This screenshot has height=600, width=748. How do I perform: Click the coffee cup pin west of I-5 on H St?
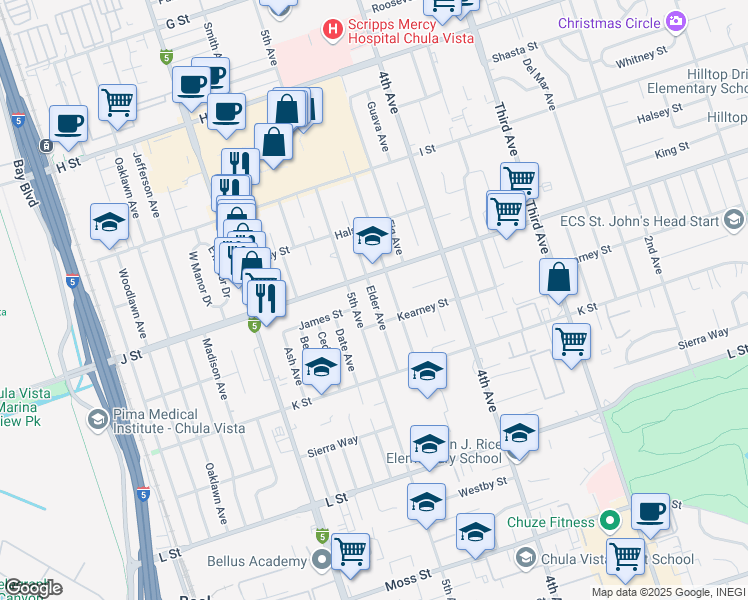click(x=68, y=123)
